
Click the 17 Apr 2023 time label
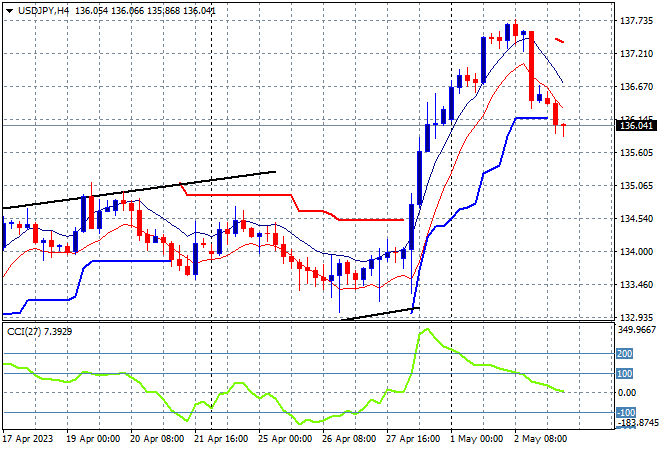point(28,439)
